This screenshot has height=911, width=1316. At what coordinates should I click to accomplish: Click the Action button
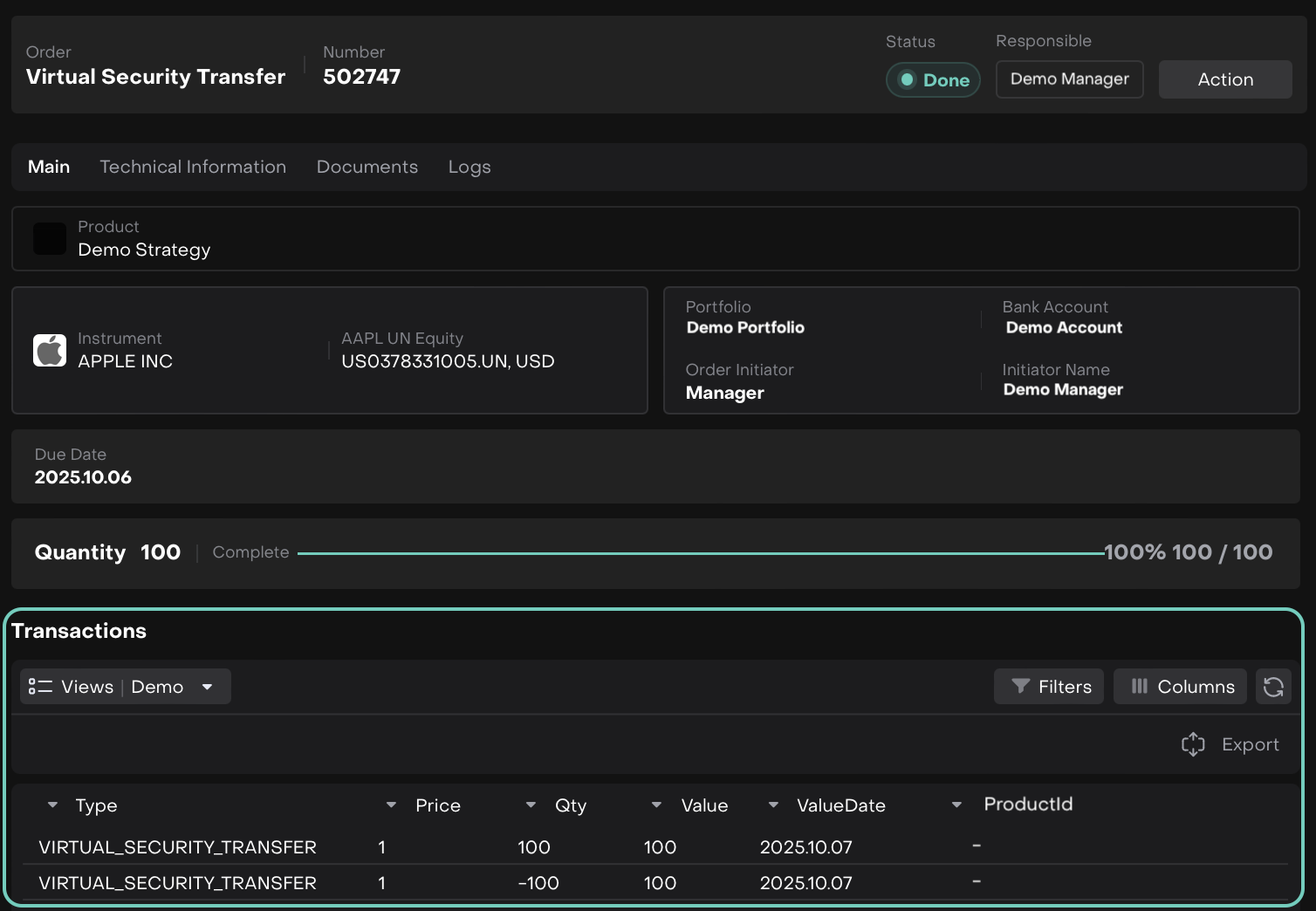1224,79
